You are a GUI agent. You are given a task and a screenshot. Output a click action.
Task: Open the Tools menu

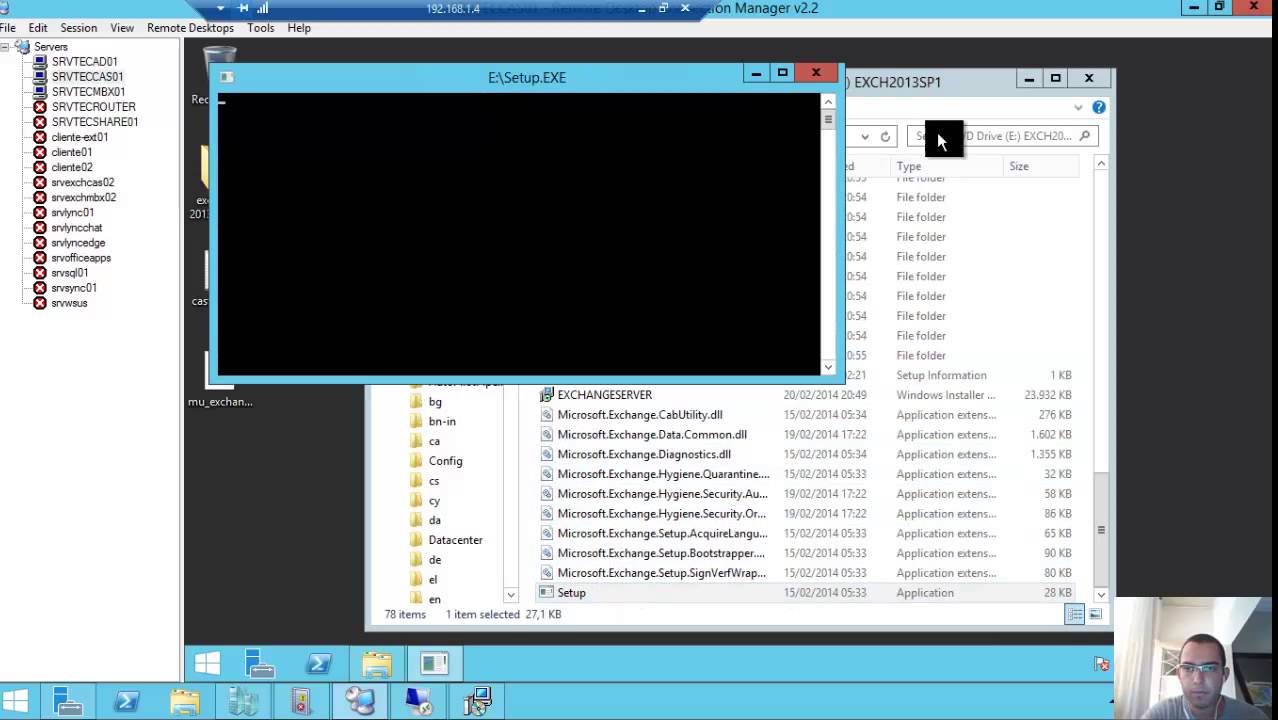click(261, 28)
